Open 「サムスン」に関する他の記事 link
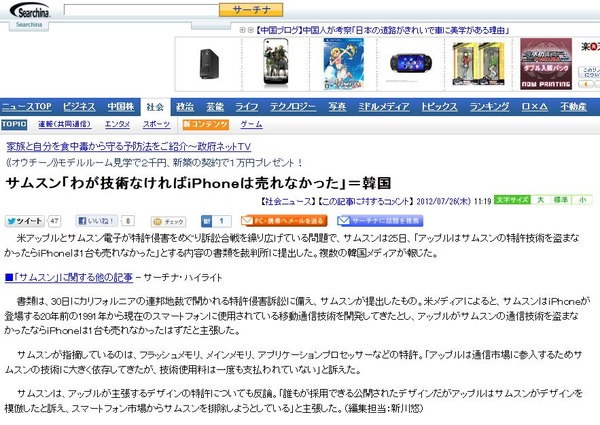 pos(69,277)
